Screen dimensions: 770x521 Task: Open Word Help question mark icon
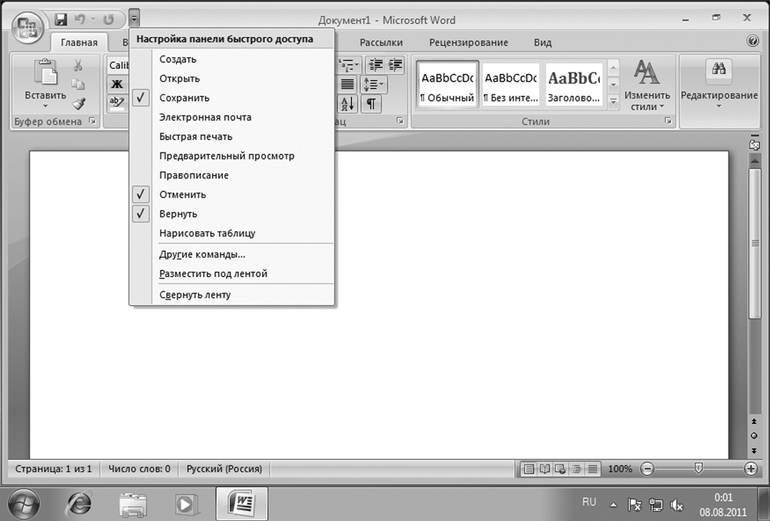coord(752,42)
